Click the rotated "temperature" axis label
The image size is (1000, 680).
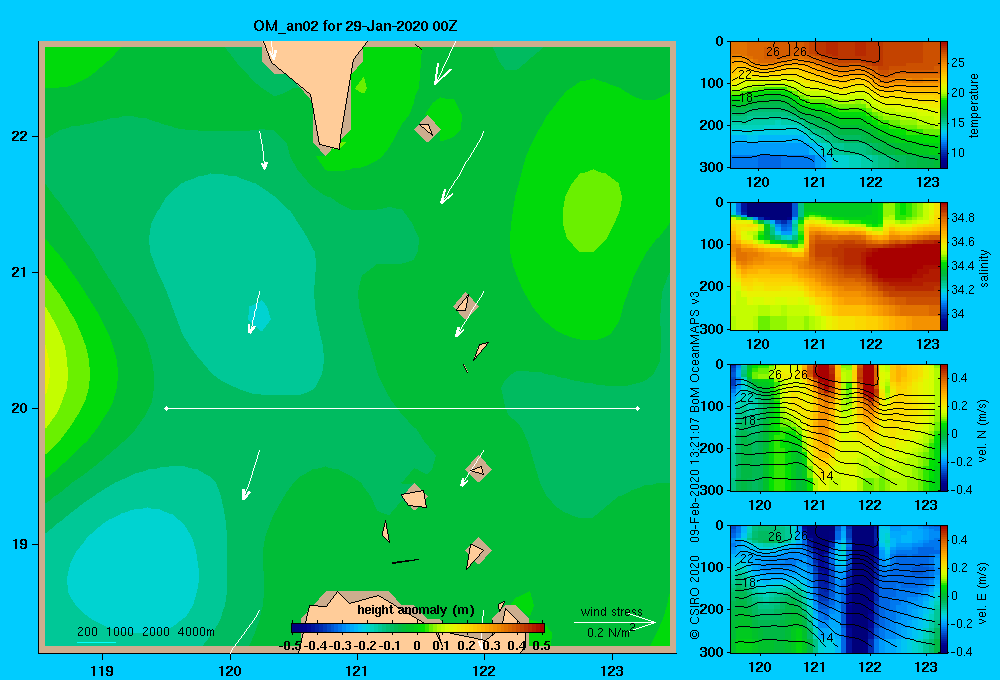coord(974,105)
